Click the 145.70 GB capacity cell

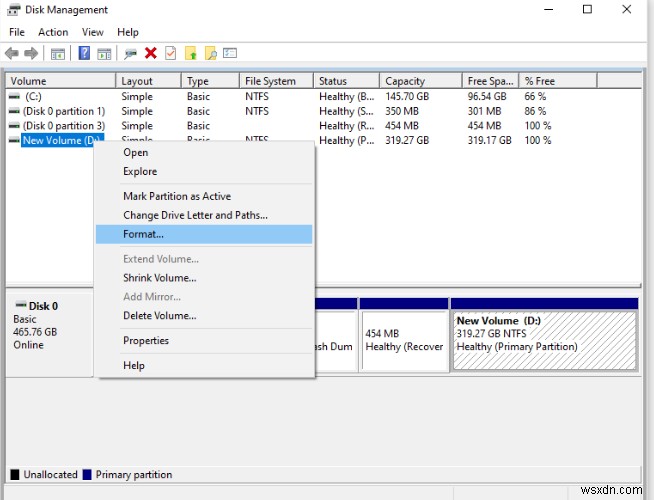coord(407,97)
